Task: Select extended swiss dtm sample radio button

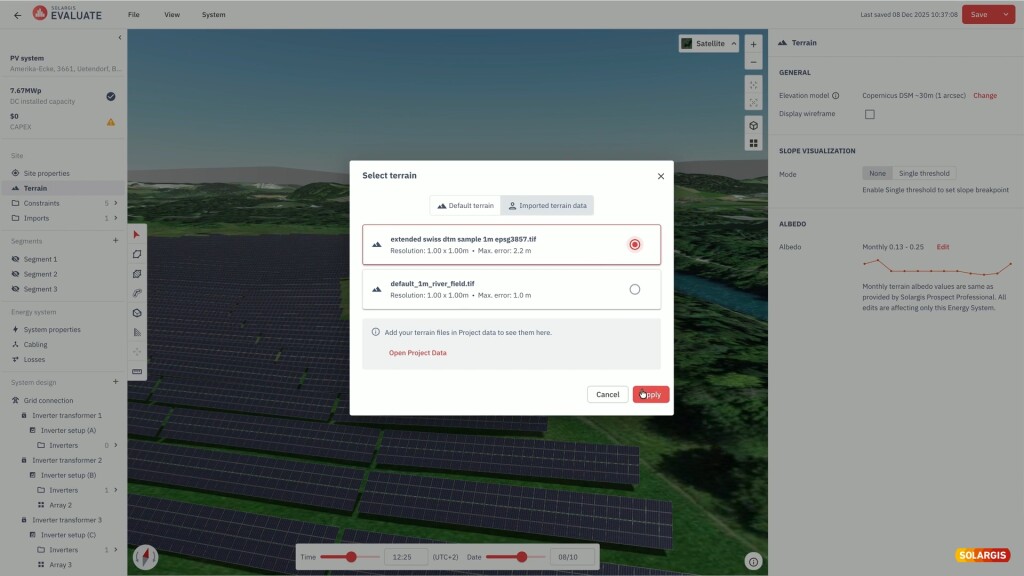Action: pos(634,245)
